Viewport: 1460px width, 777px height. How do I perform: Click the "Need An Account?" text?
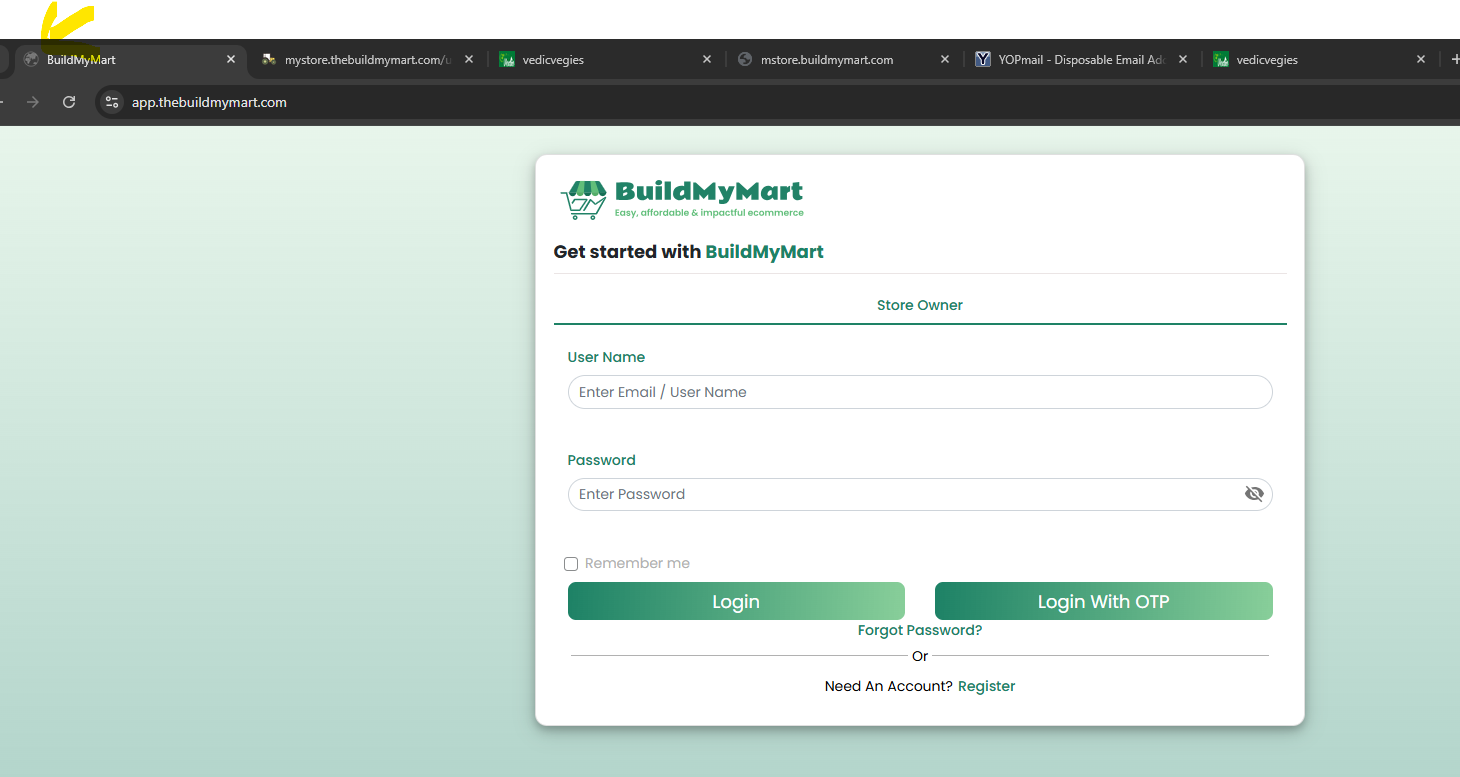pos(889,686)
